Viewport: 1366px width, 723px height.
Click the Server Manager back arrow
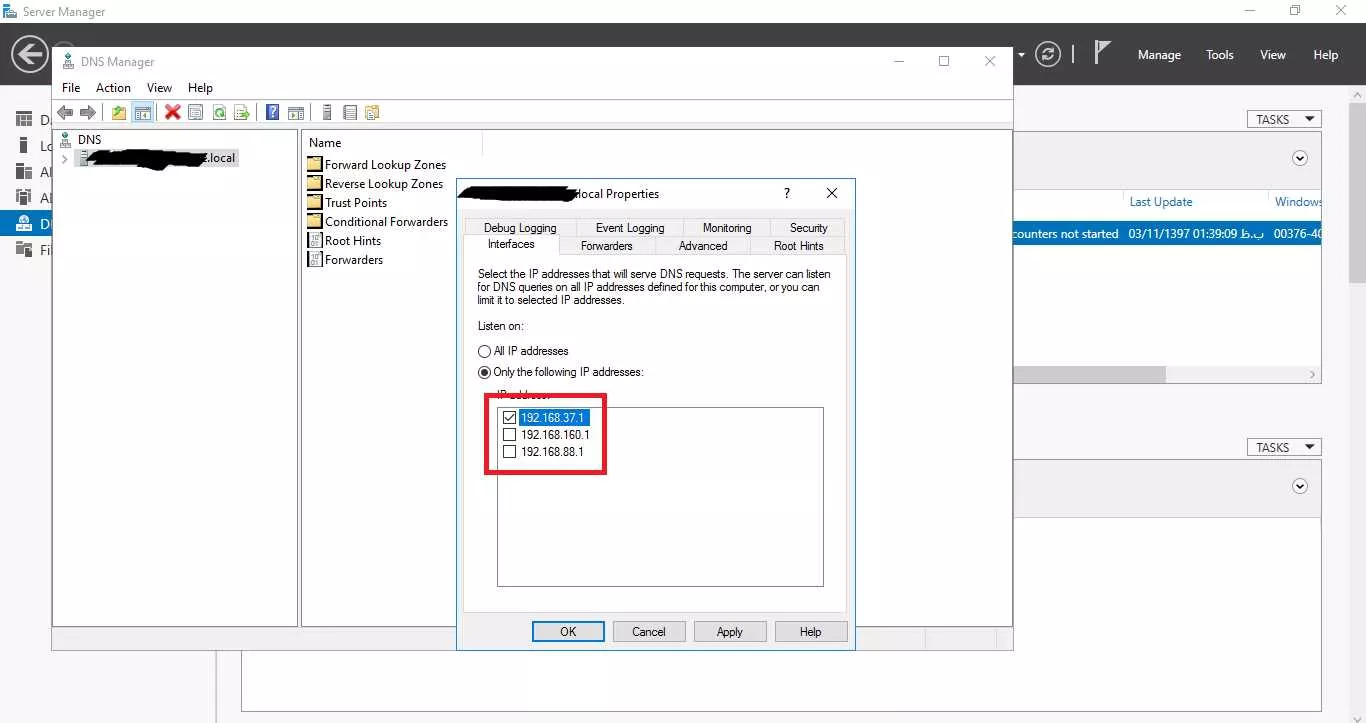[x=30, y=54]
